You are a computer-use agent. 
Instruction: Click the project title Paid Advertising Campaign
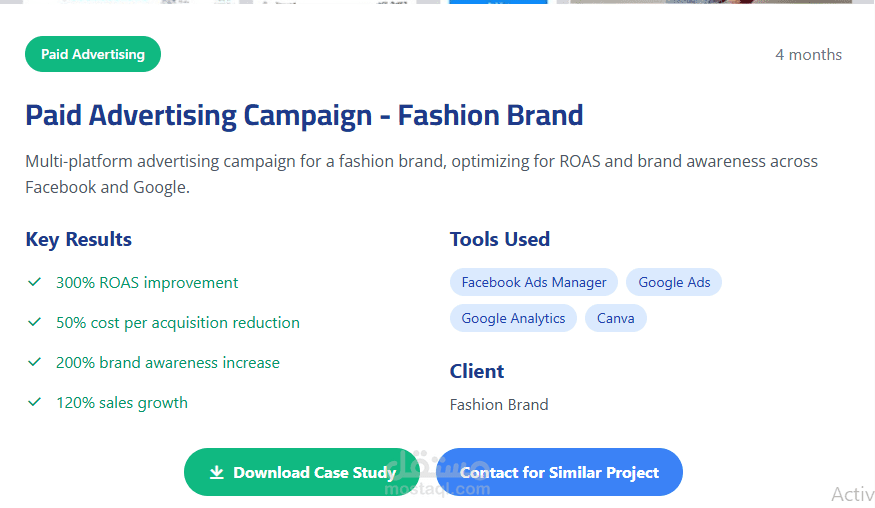[304, 116]
